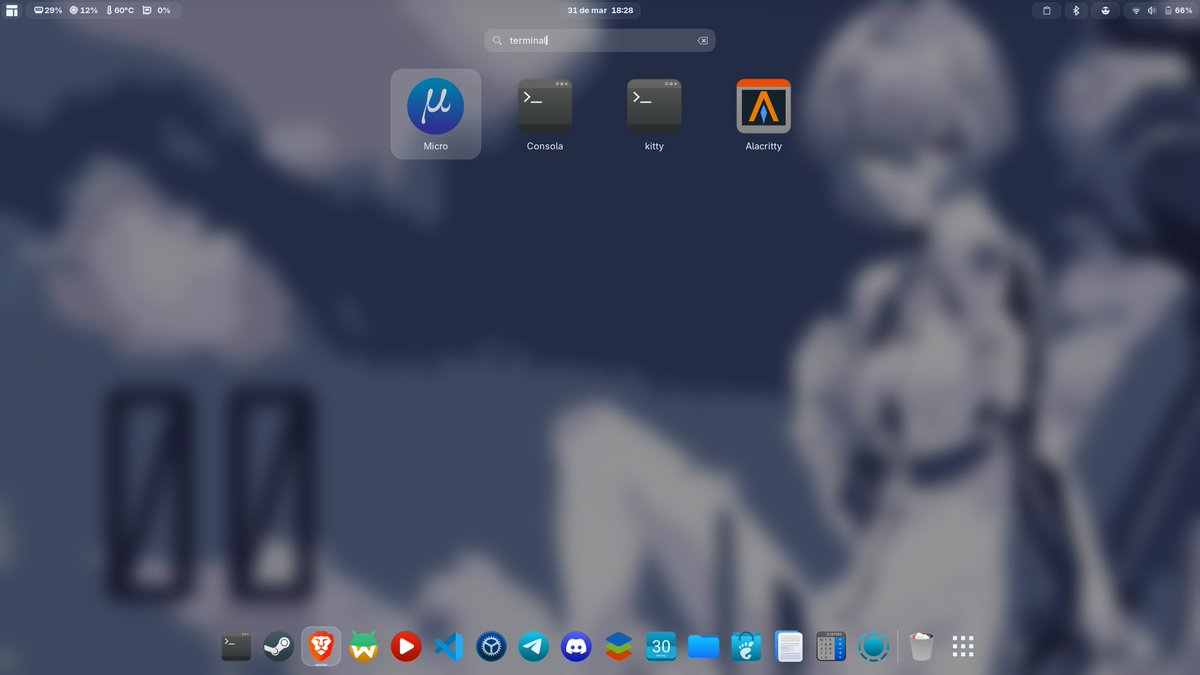
Task: Open the blue Files folder in dock
Action: point(703,647)
